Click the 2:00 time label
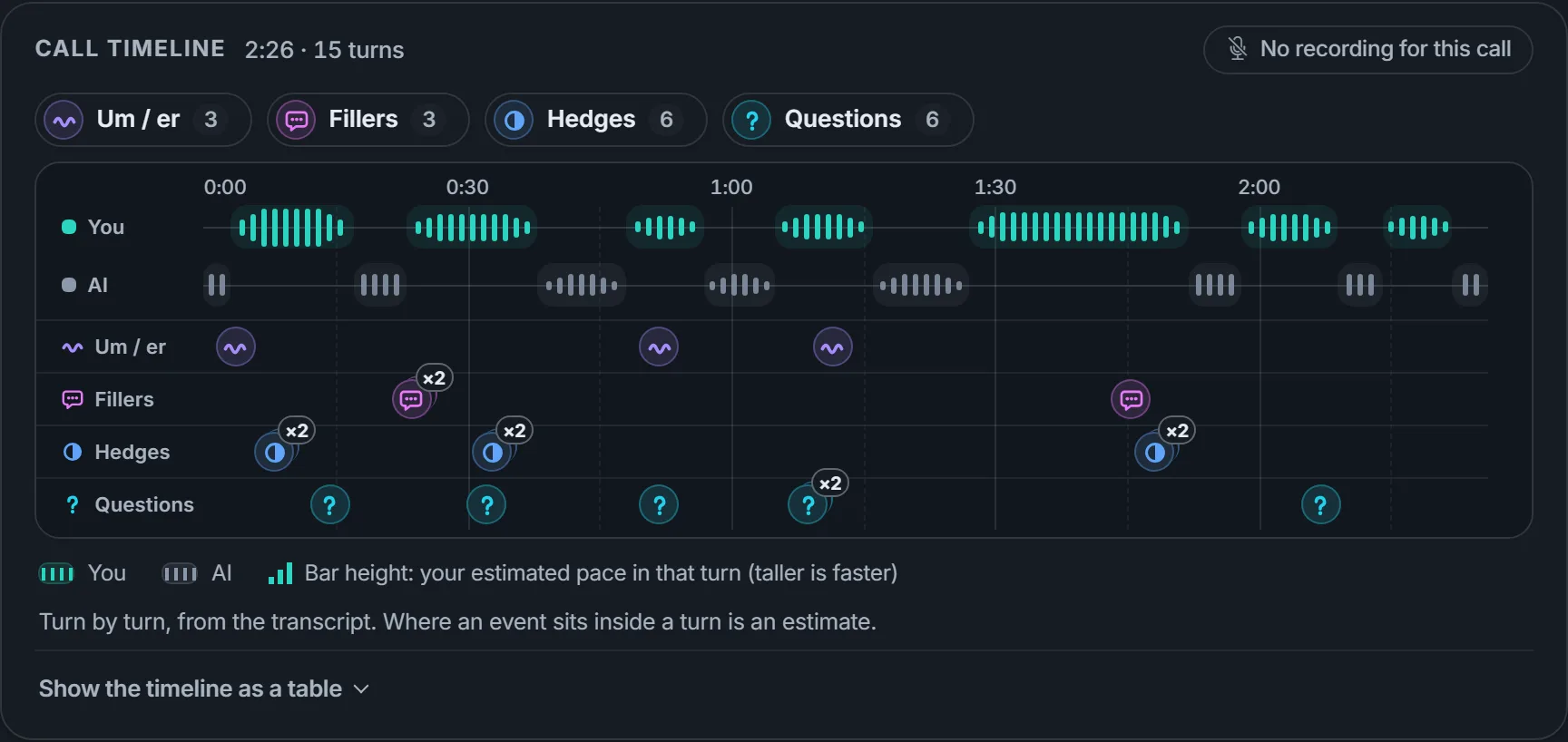Screen dimensions: 1568x742 point(1259,187)
